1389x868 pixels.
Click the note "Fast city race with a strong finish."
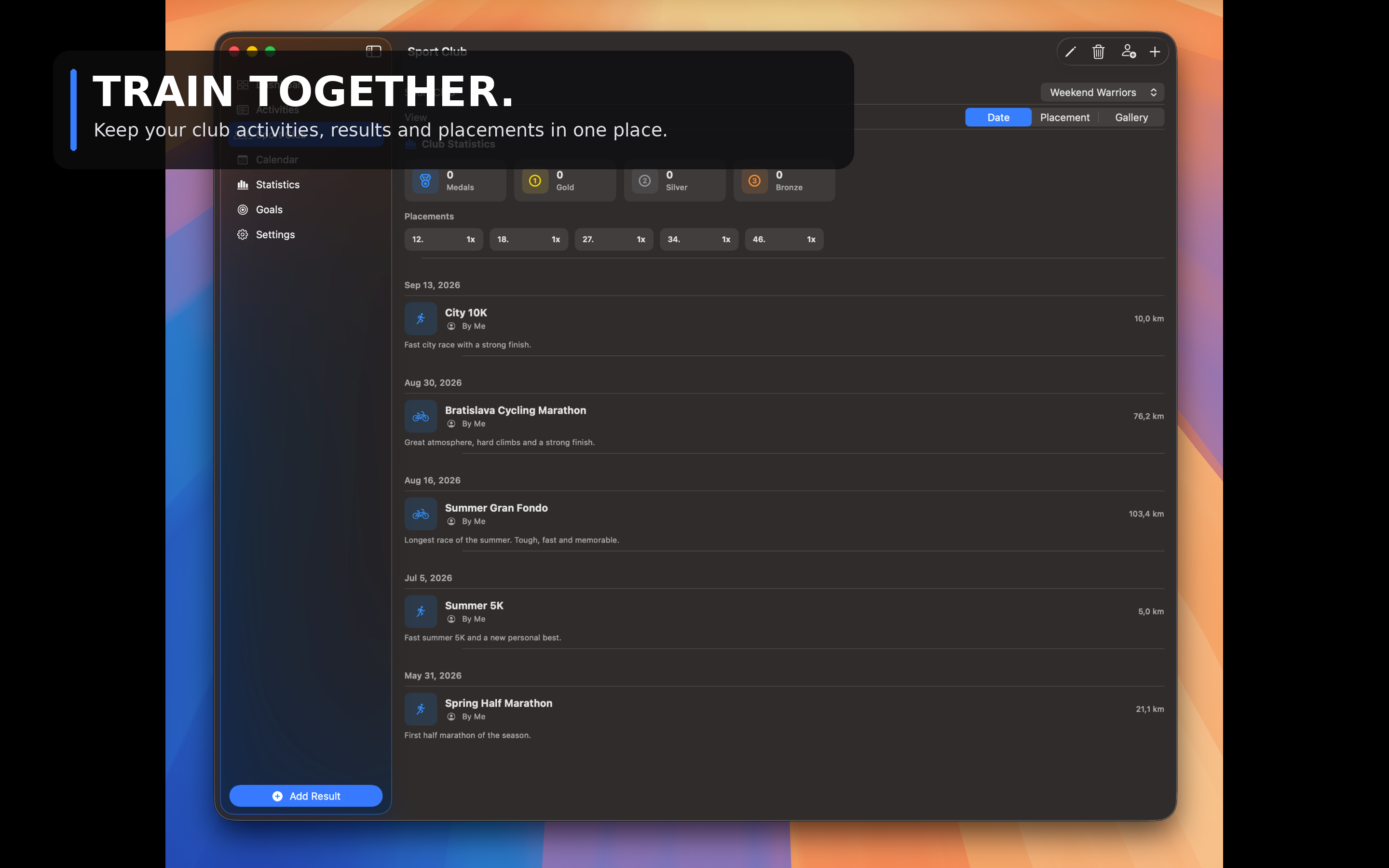point(468,344)
